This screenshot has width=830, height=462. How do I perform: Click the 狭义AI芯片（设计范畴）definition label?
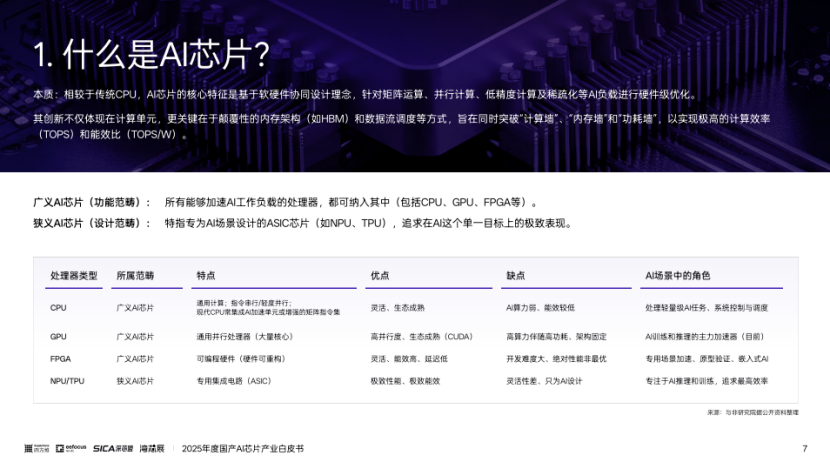(x=92, y=223)
